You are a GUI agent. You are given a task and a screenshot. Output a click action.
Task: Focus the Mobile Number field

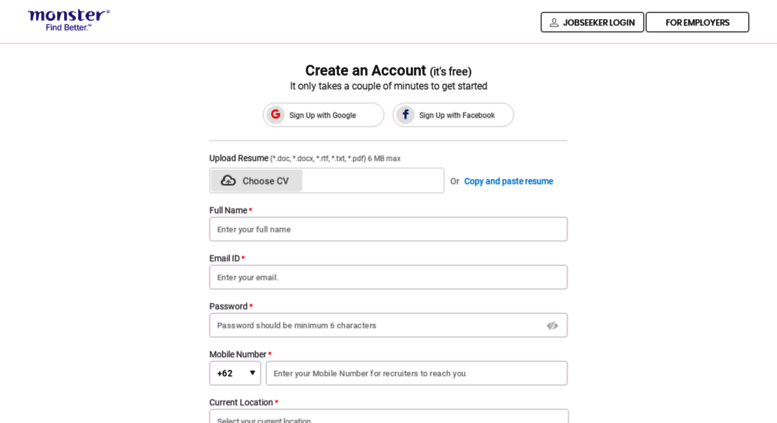click(417, 373)
